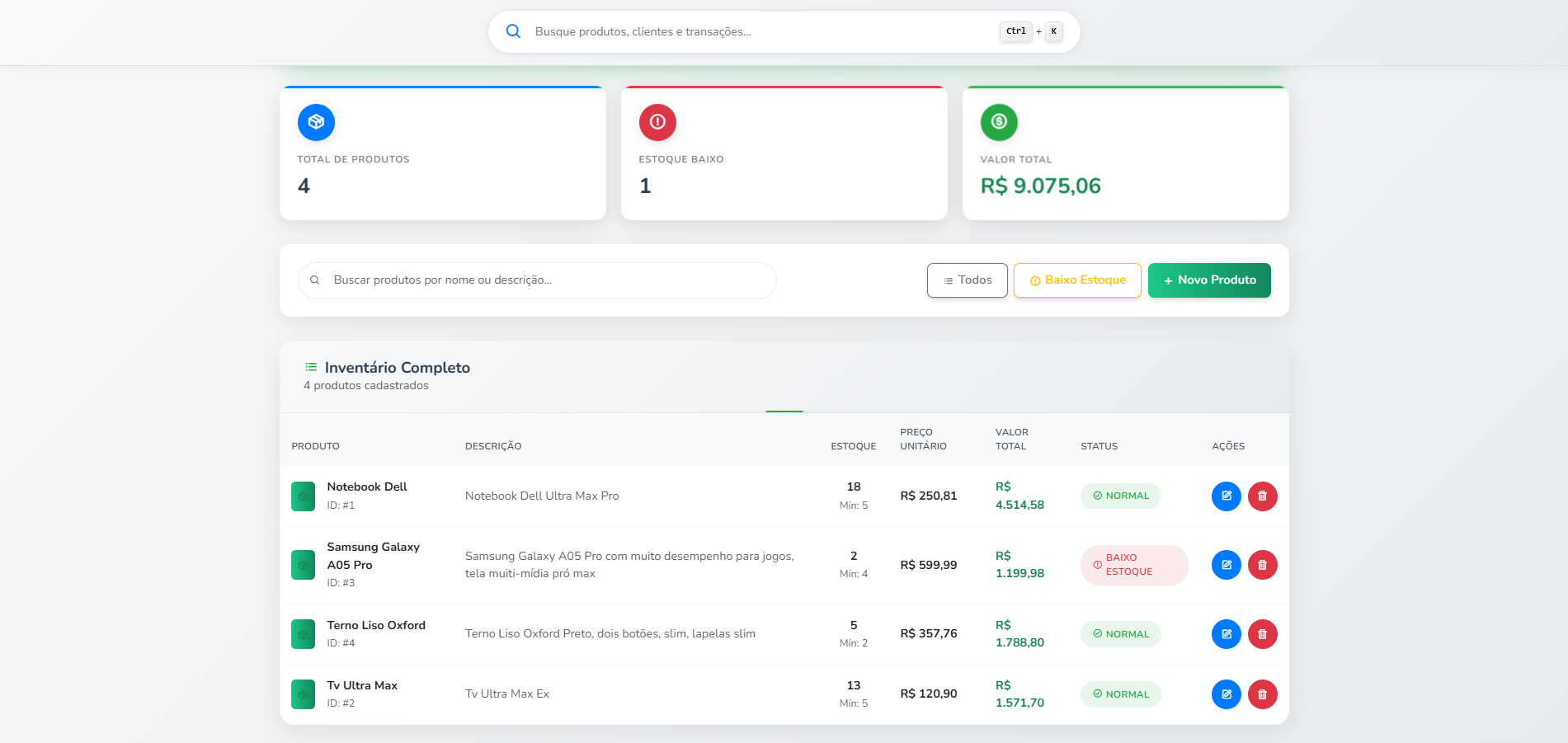The image size is (1568, 743).
Task: Edit the Tv Ultra Max product
Action: pos(1226,694)
